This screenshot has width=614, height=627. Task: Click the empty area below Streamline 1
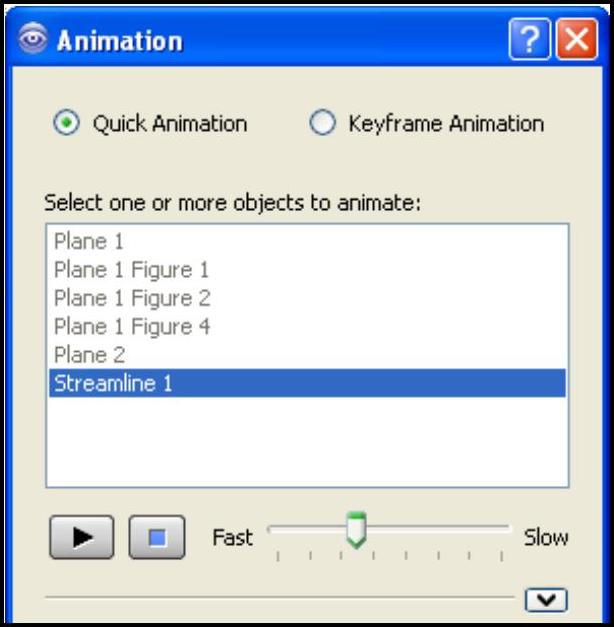[306, 440]
